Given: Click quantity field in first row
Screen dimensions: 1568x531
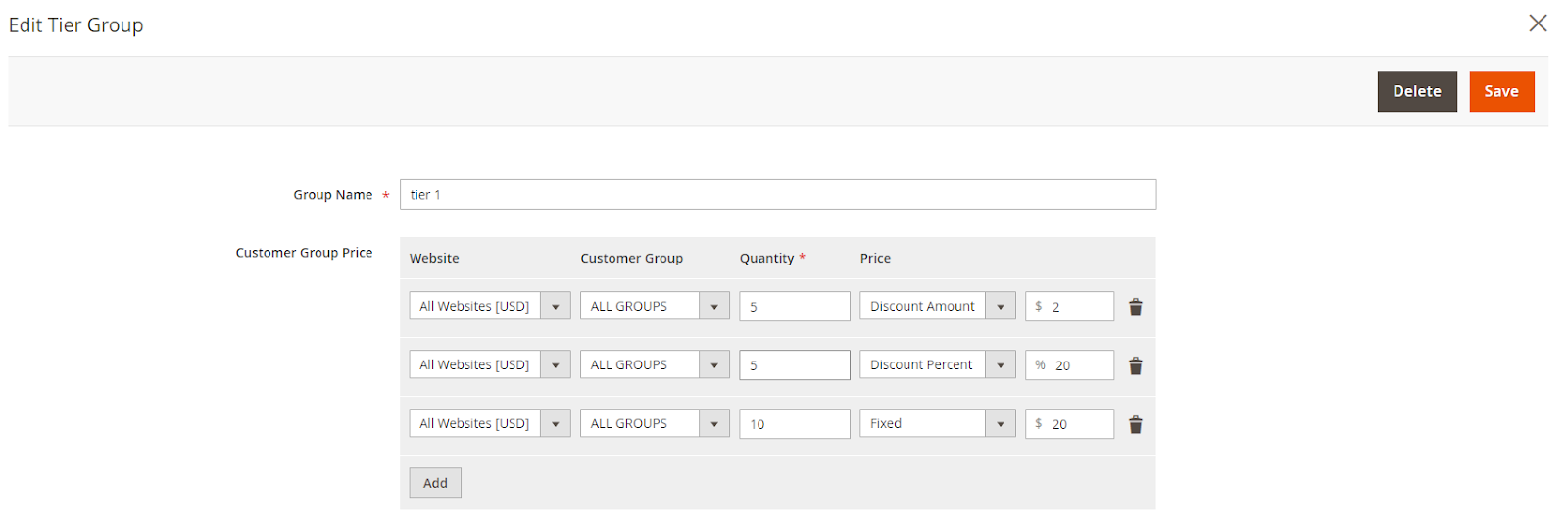Looking at the screenshot, I should click(x=794, y=306).
